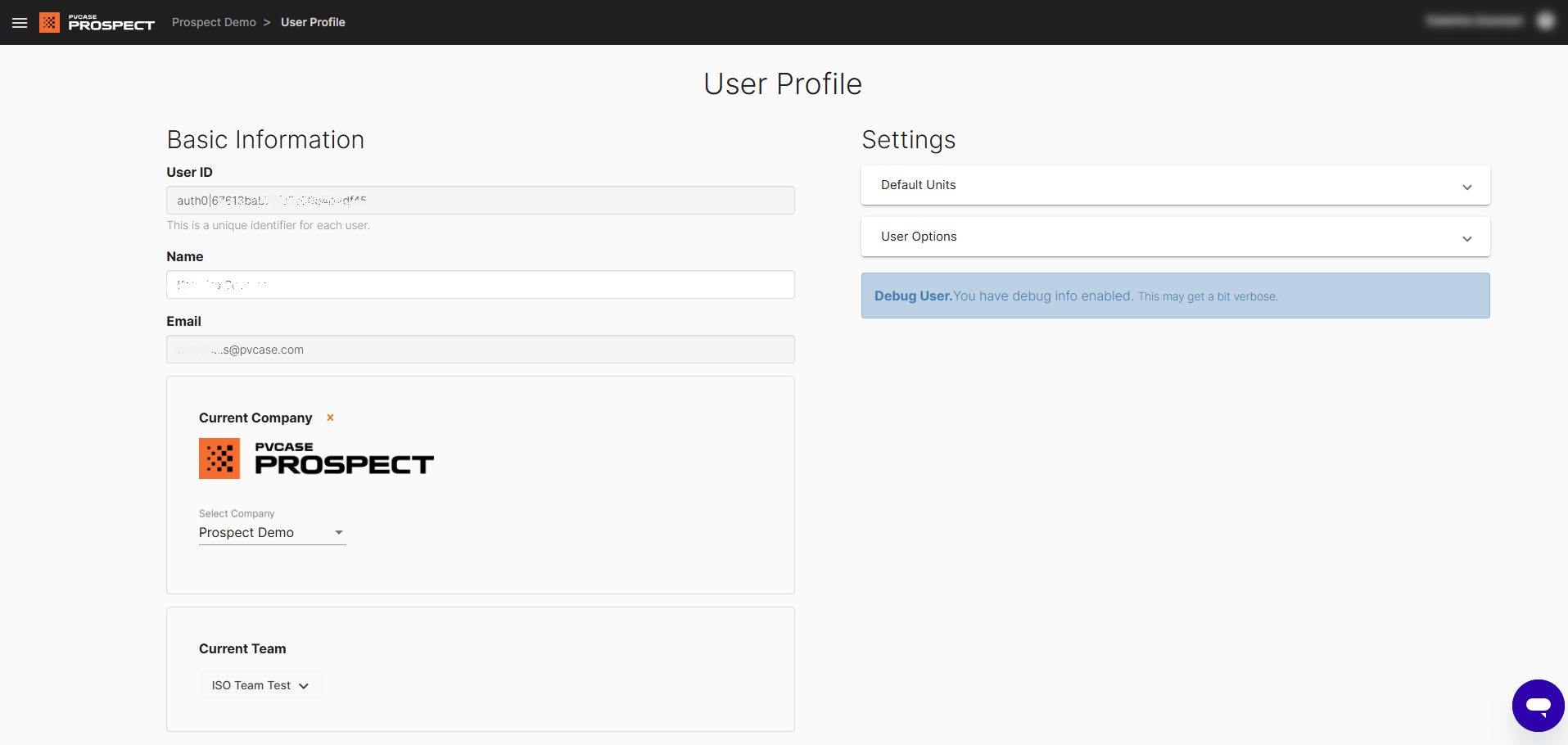Click inside the Name input field
The height and width of the screenshot is (745, 1568).
click(480, 284)
